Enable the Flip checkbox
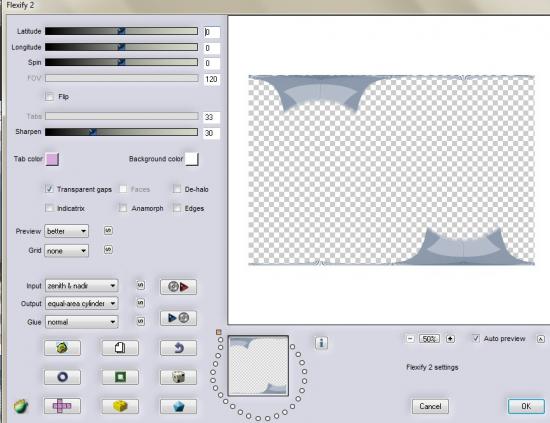This screenshot has height=423, width=550. [50, 96]
